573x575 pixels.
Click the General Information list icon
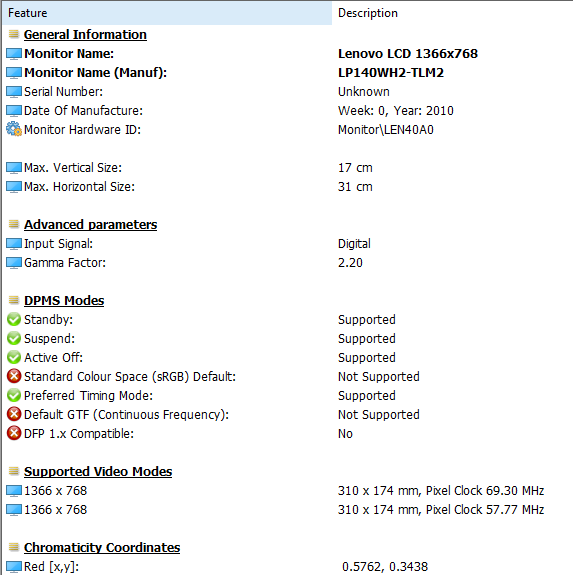14,34
